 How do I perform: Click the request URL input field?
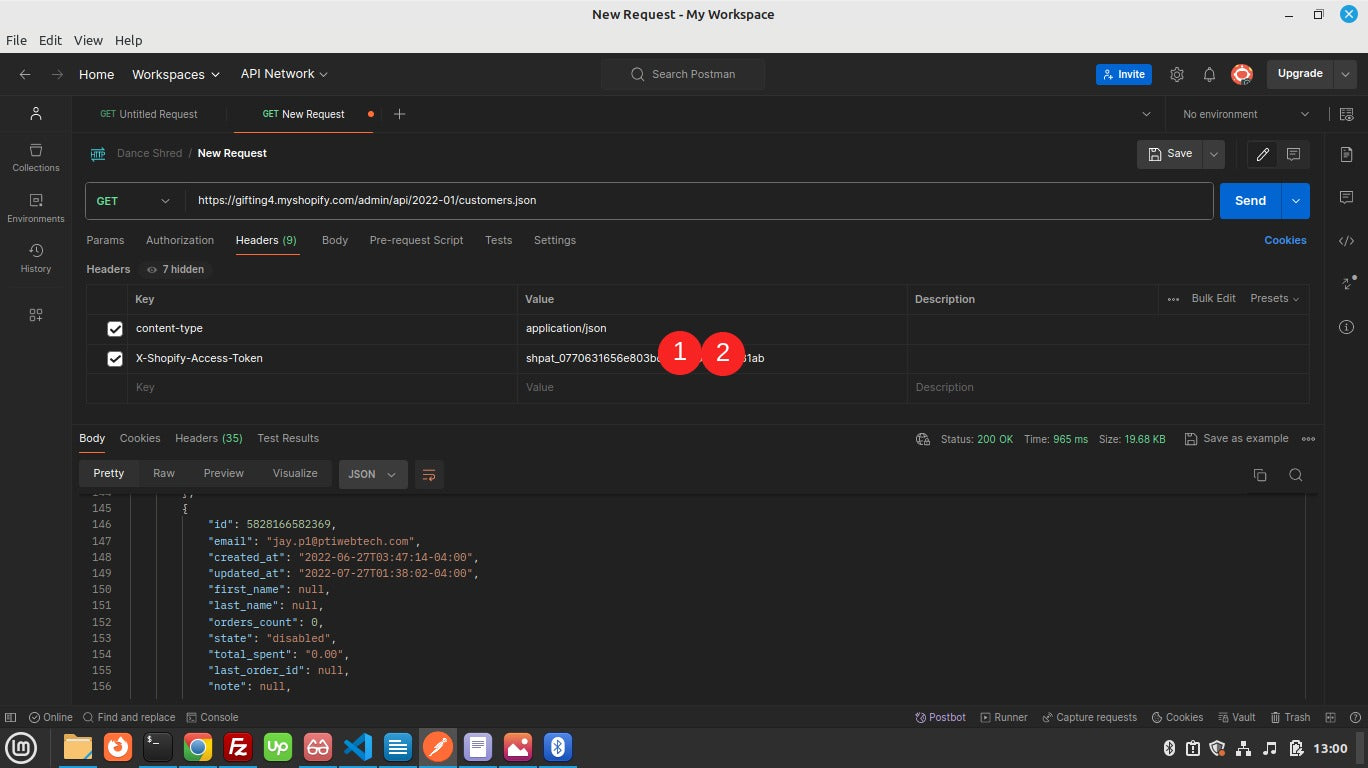pyautogui.click(x=699, y=201)
